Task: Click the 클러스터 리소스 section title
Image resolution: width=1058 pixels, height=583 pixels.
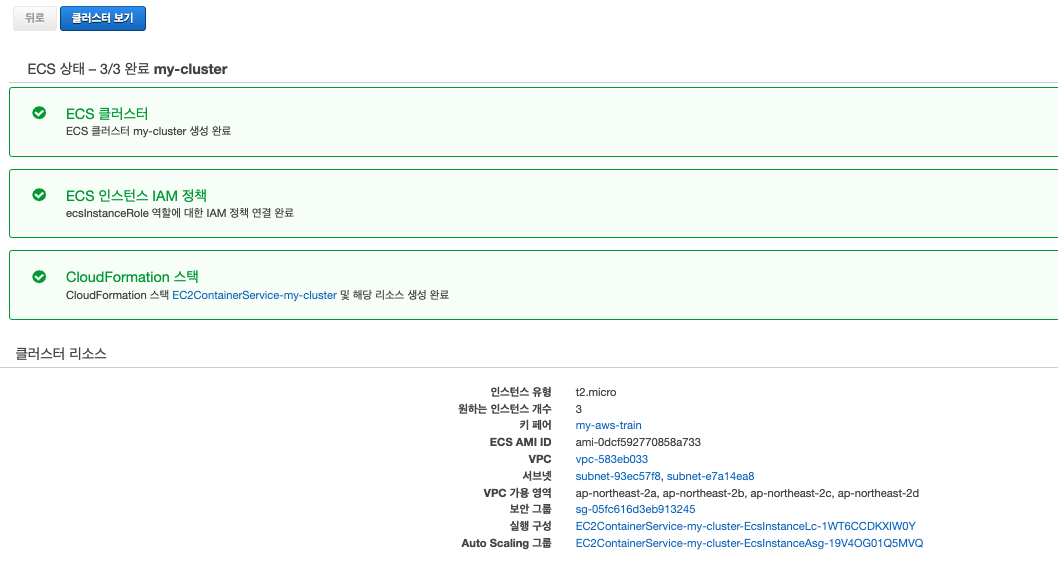Action: [61, 354]
